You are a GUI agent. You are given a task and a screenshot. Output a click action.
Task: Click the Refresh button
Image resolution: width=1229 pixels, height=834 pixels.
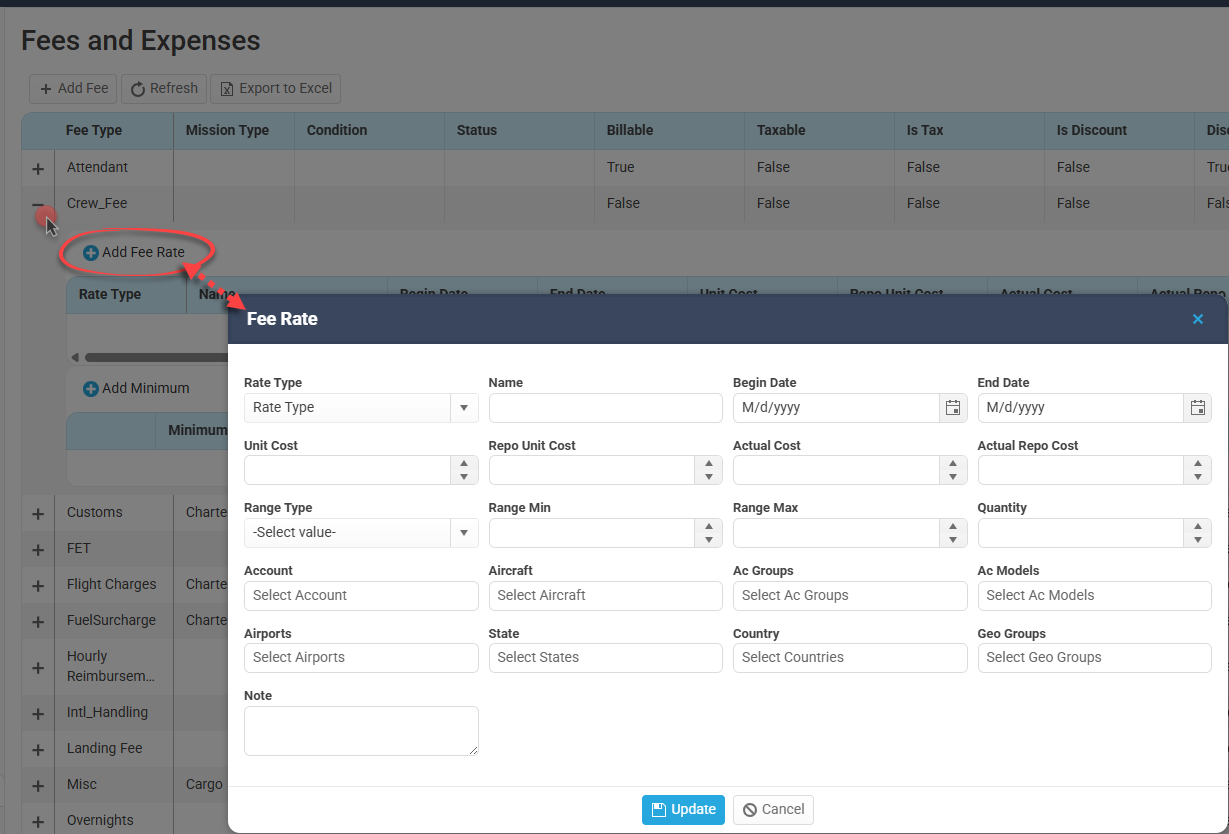[164, 89]
